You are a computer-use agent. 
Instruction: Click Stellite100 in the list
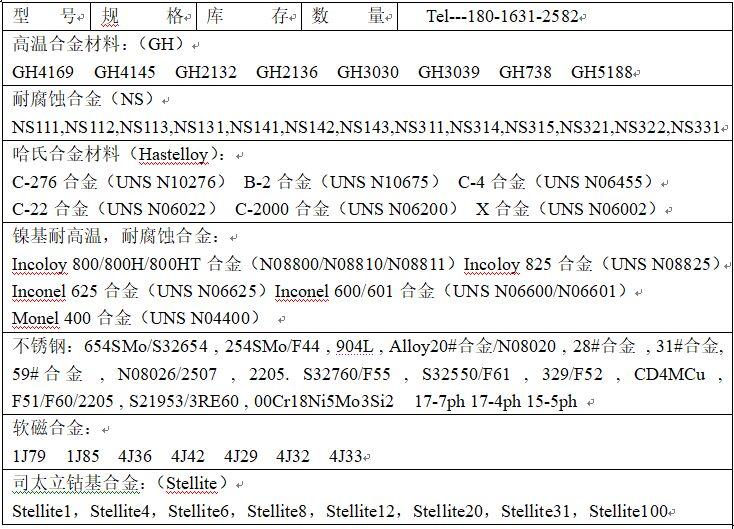click(628, 511)
